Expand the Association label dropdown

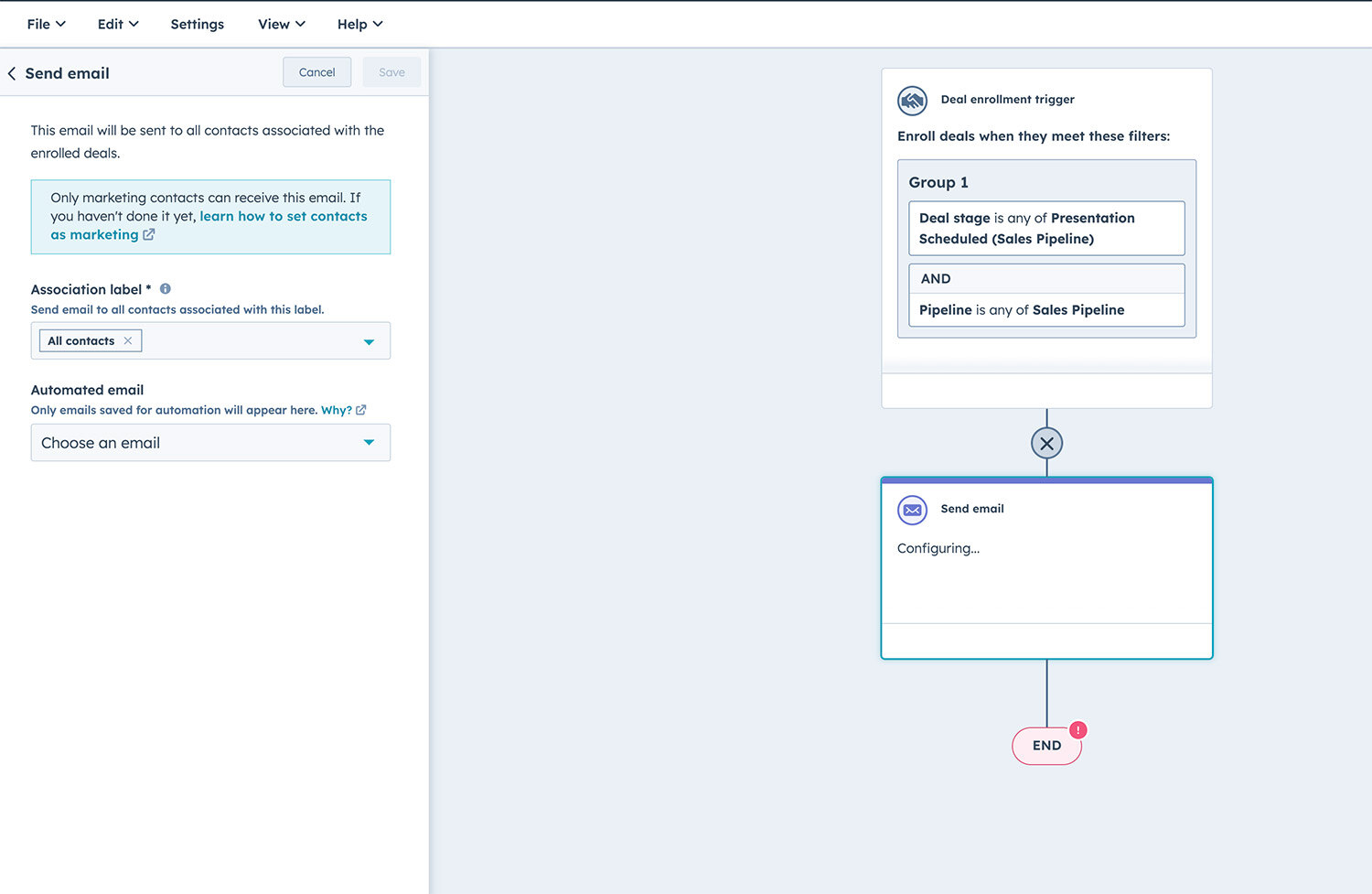click(369, 341)
